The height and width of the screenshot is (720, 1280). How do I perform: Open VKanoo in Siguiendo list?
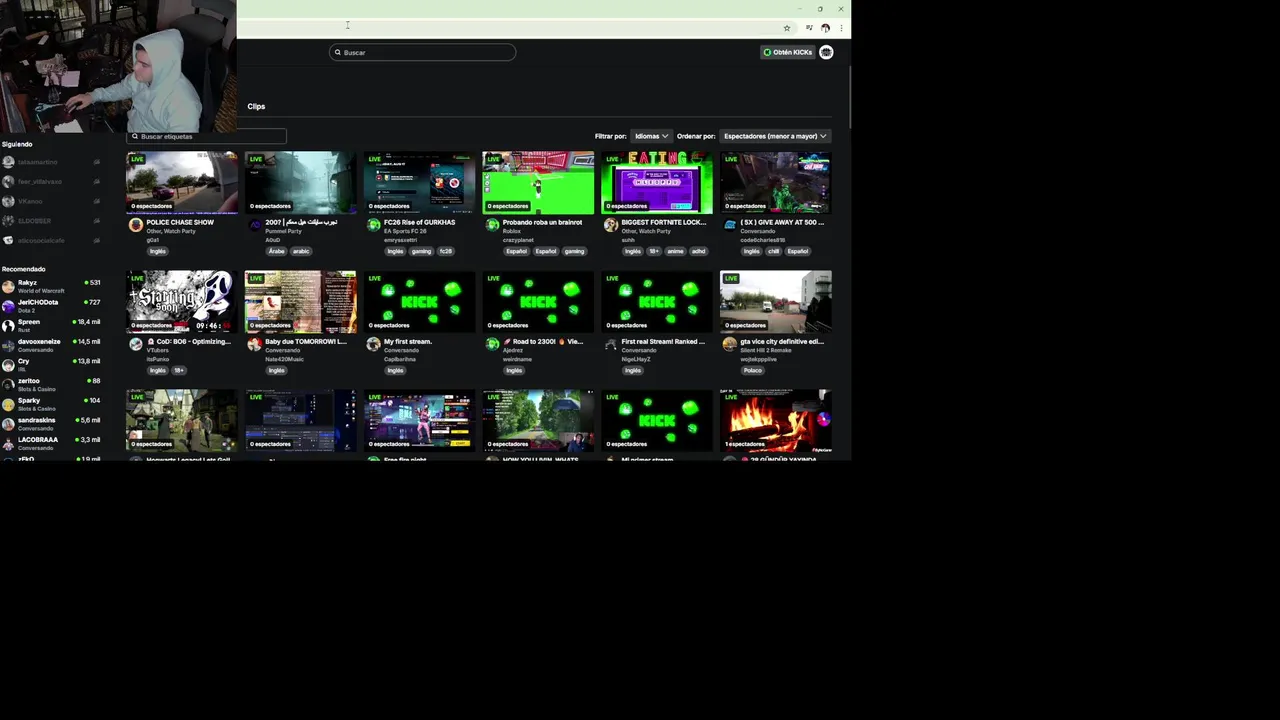coord(51,201)
